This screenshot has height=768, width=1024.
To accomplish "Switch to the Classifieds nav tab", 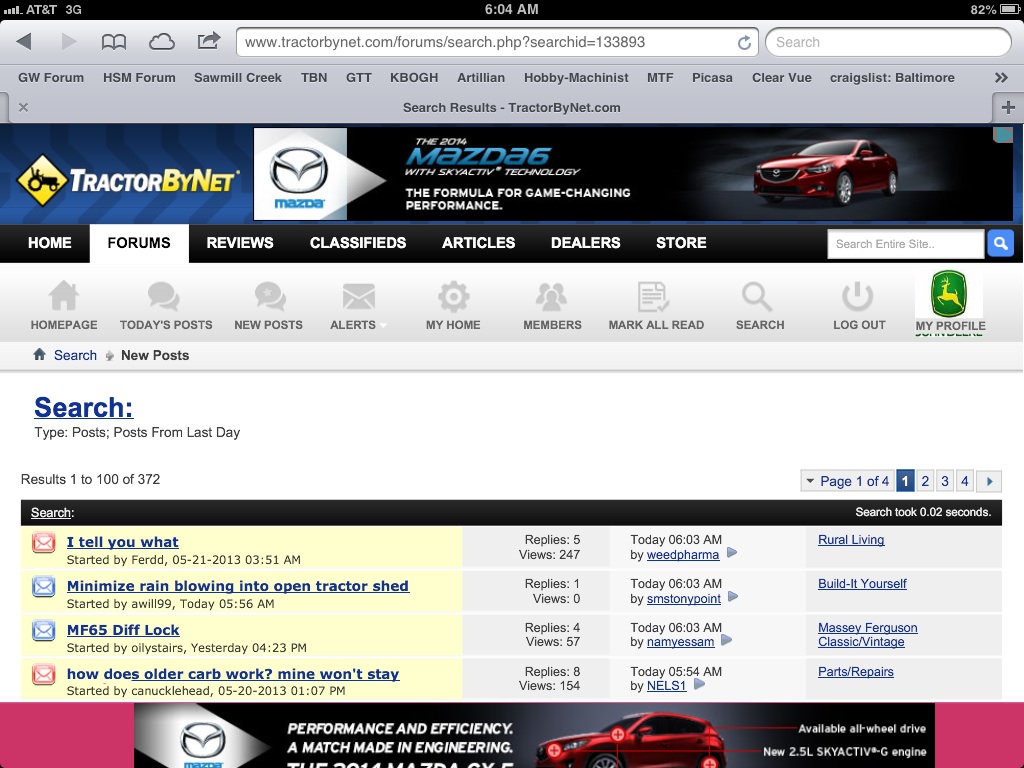I will [x=358, y=243].
